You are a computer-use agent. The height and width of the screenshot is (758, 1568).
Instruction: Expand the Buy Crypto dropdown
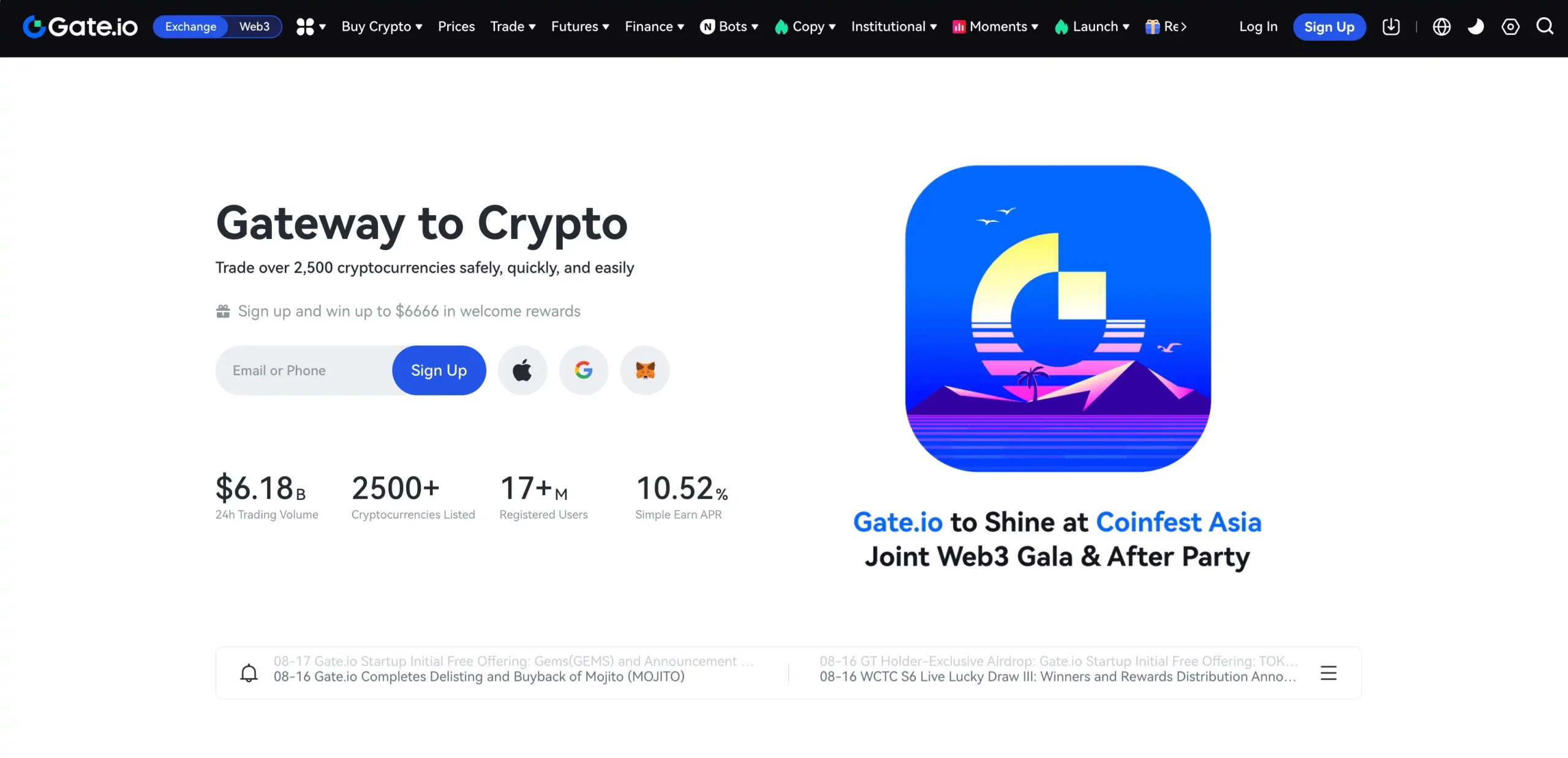click(382, 27)
